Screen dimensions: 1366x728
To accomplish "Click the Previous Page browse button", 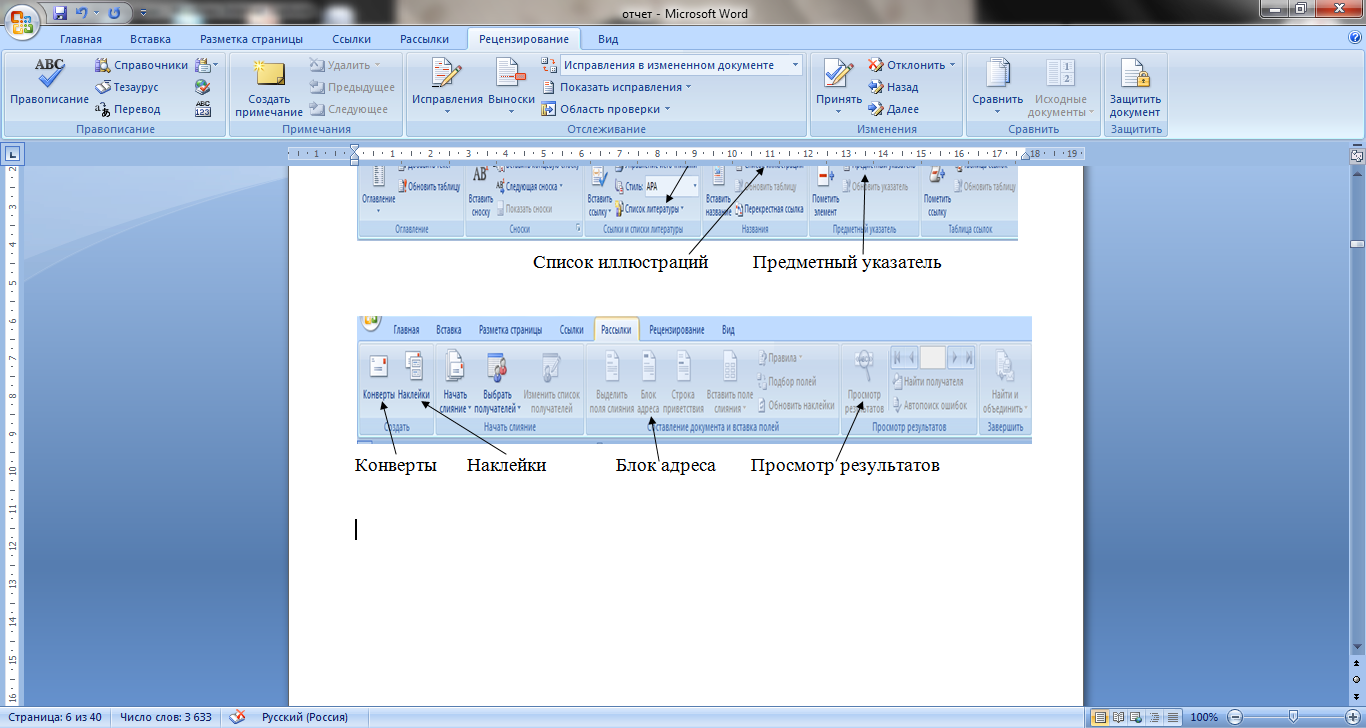I will tap(1357, 663).
